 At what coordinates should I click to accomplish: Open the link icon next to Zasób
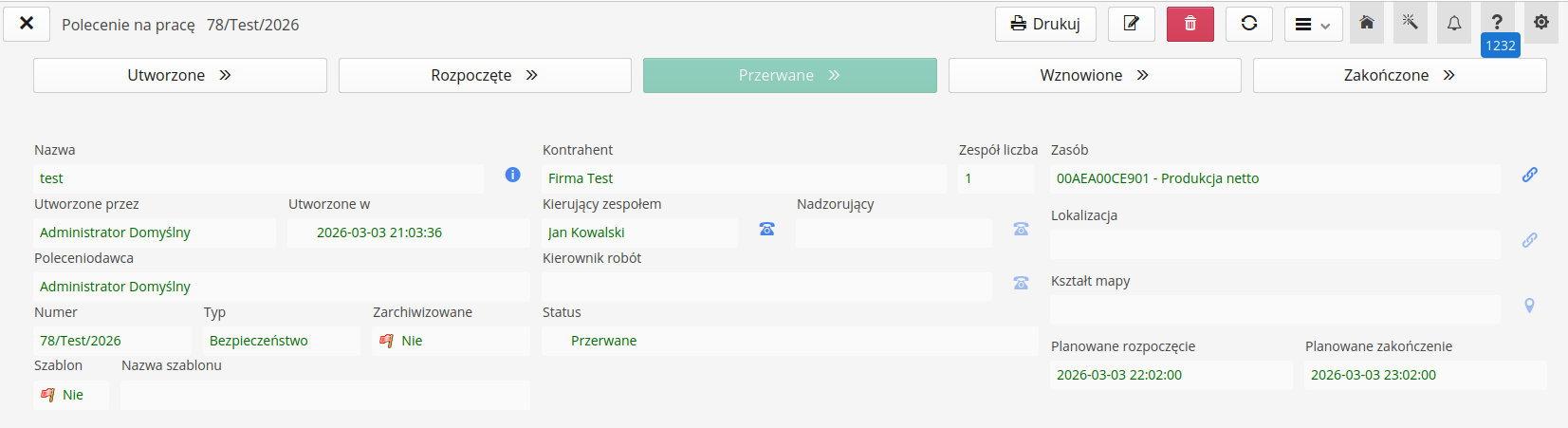pyautogui.click(x=1529, y=175)
